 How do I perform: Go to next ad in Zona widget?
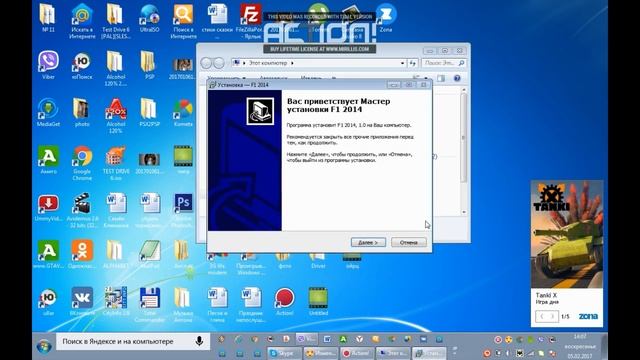pos(552,316)
